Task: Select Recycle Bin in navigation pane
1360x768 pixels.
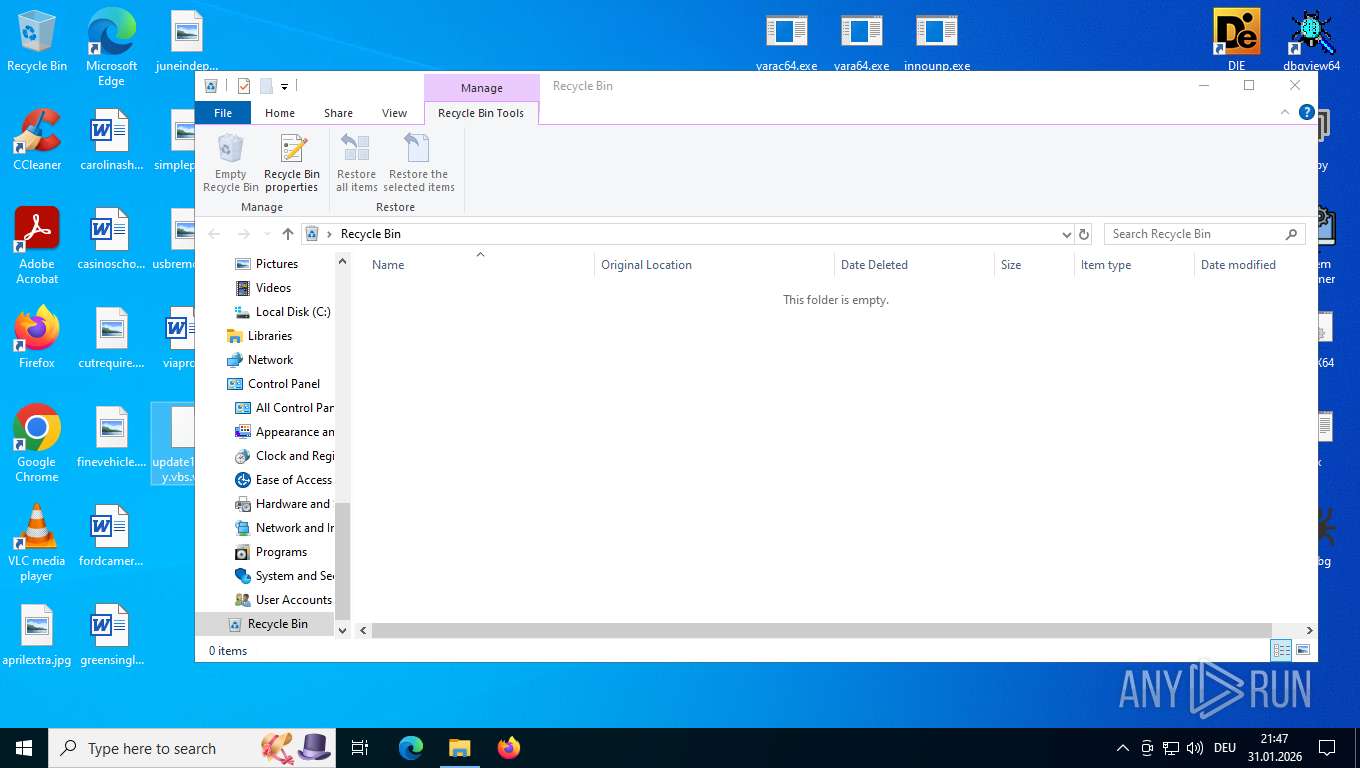Action: 267,624
